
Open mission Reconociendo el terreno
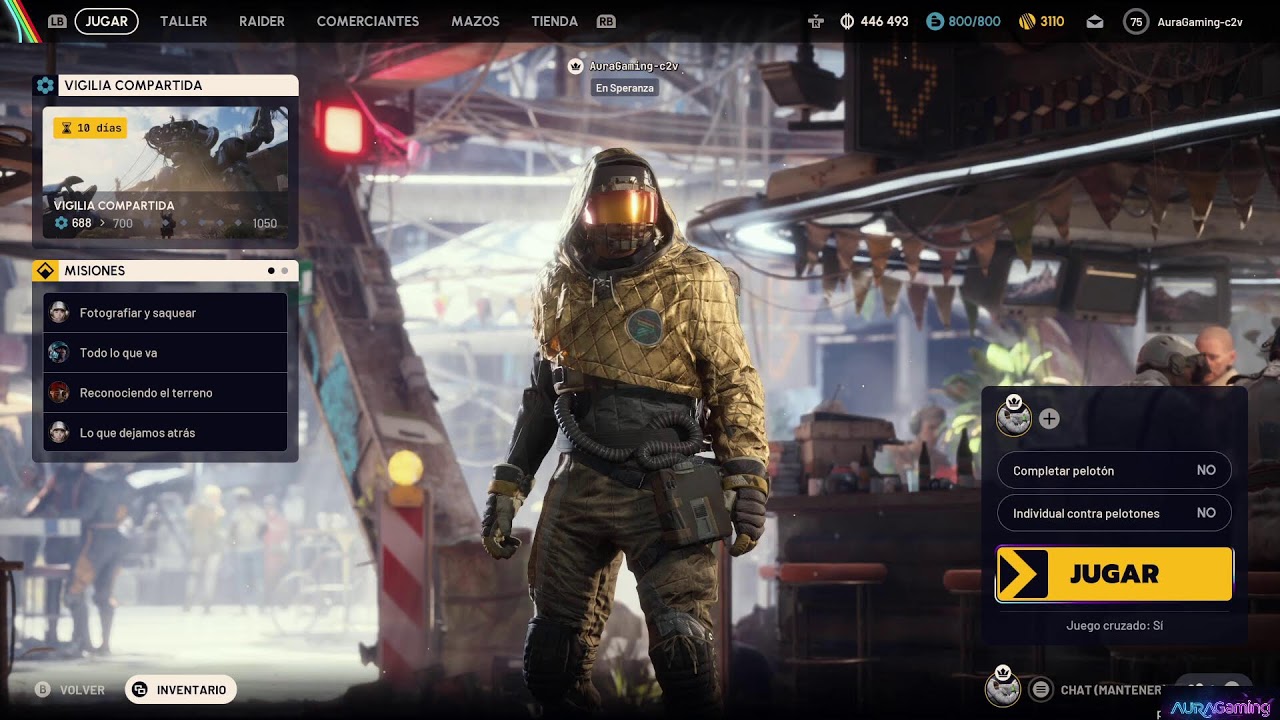(x=165, y=393)
